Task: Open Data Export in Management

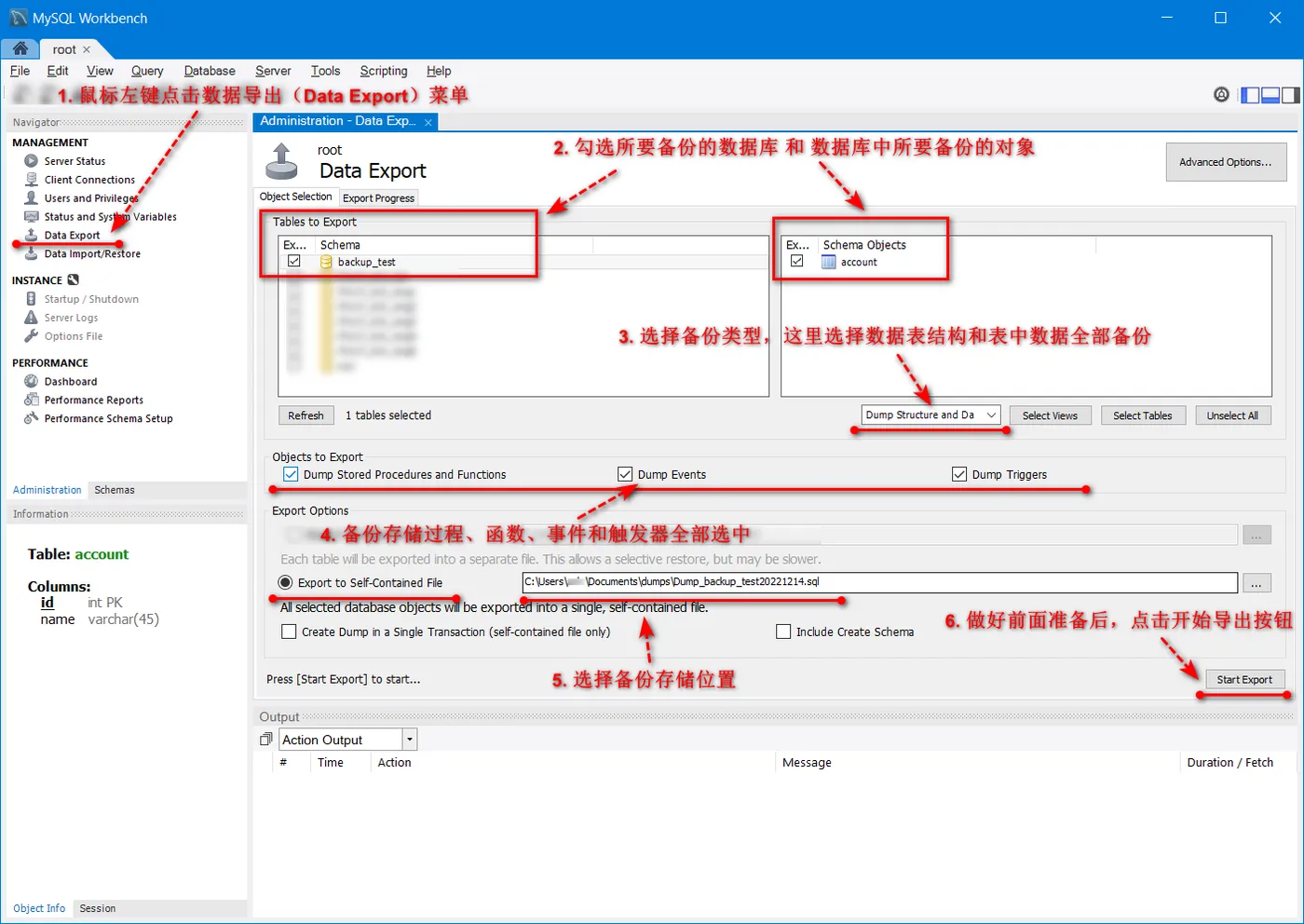Action: tap(72, 236)
